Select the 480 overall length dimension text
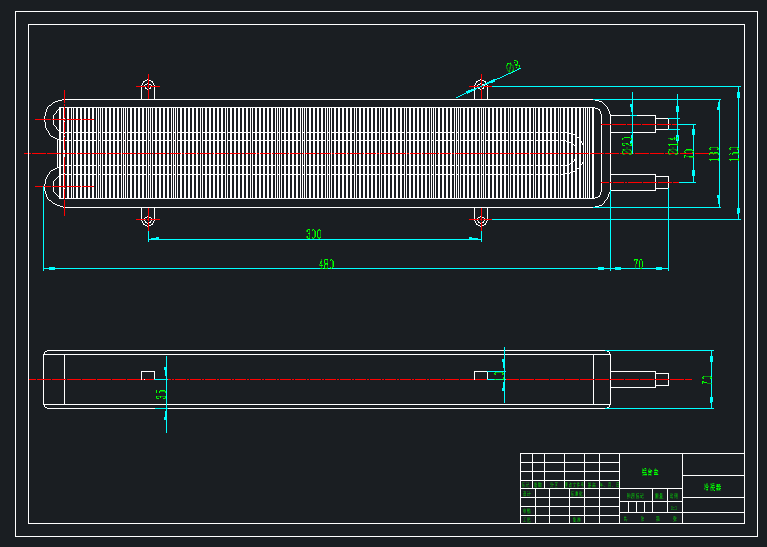This screenshot has height=547, width=767. 326,264
